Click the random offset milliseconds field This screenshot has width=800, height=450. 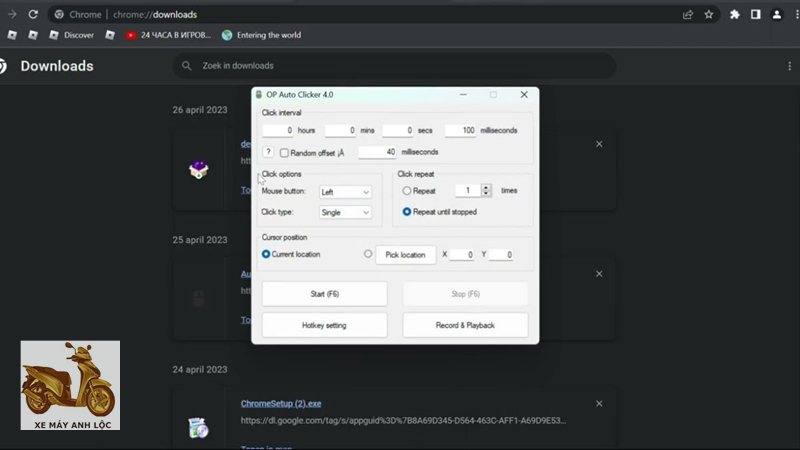[377, 152]
